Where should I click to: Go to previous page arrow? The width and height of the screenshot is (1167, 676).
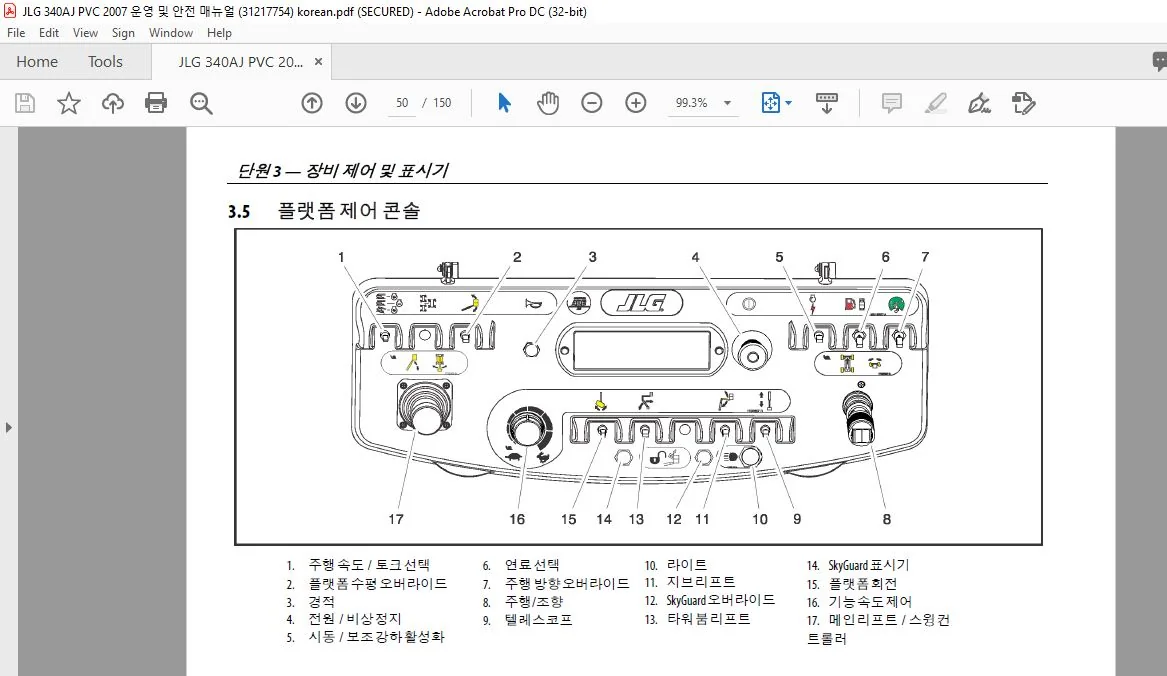click(312, 103)
